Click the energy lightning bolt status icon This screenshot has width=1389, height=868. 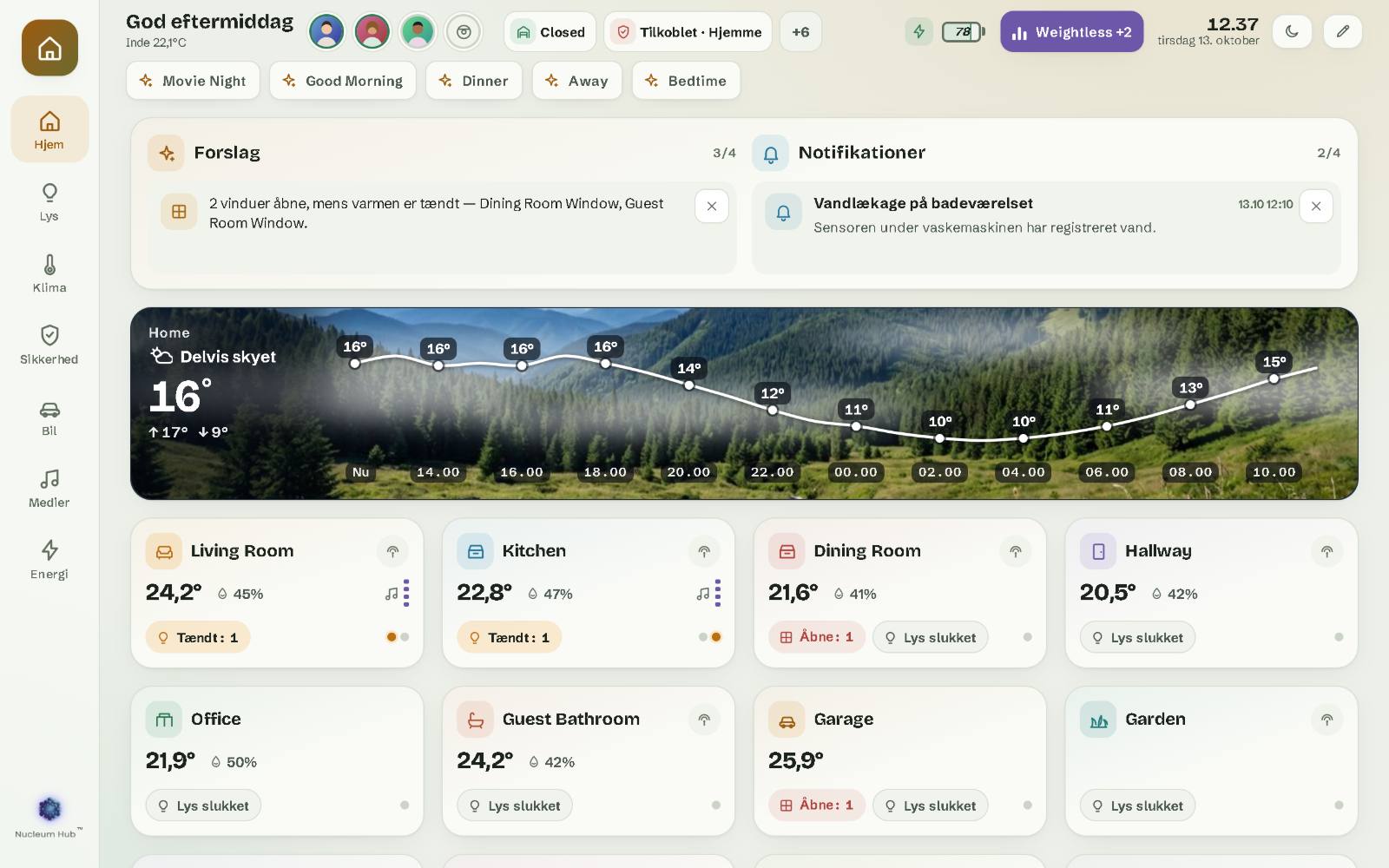918,32
